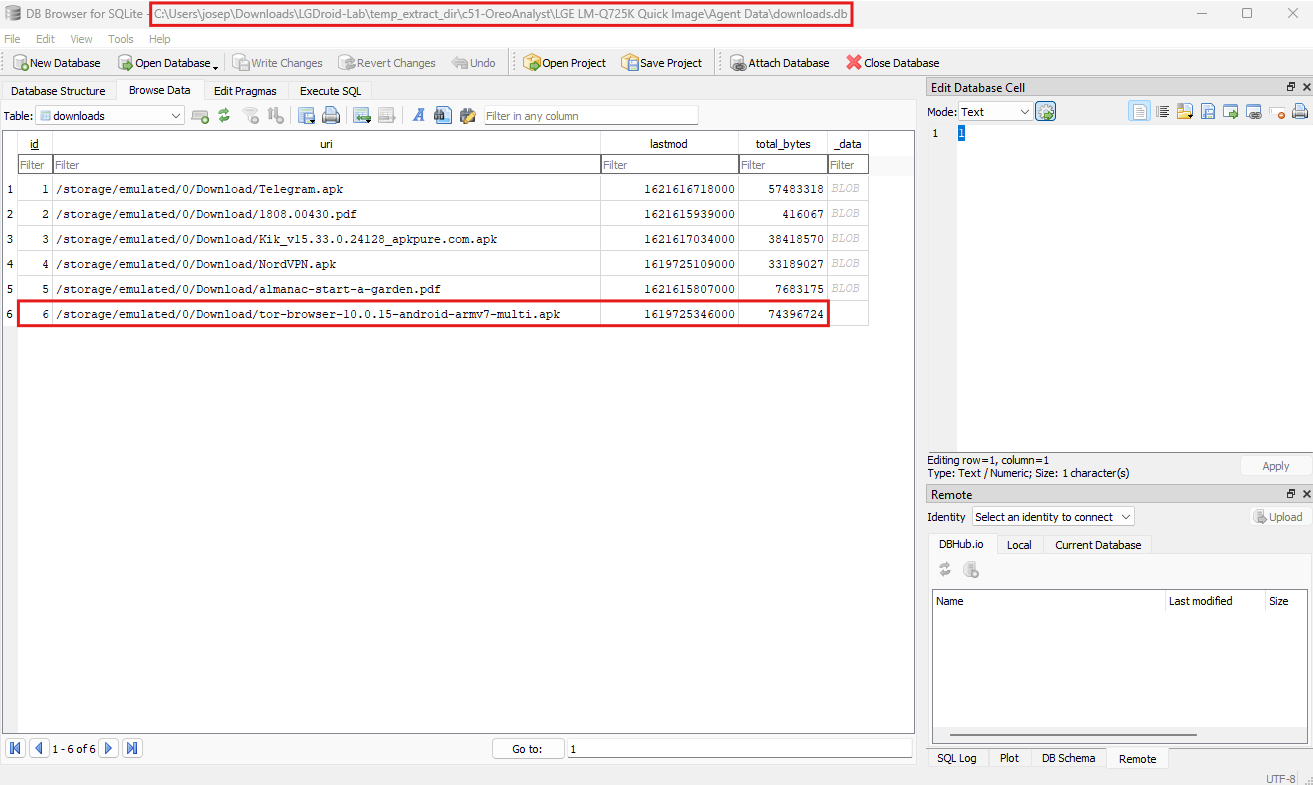Click the Close Database button
The width and height of the screenshot is (1313, 785).
(x=892, y=63)
